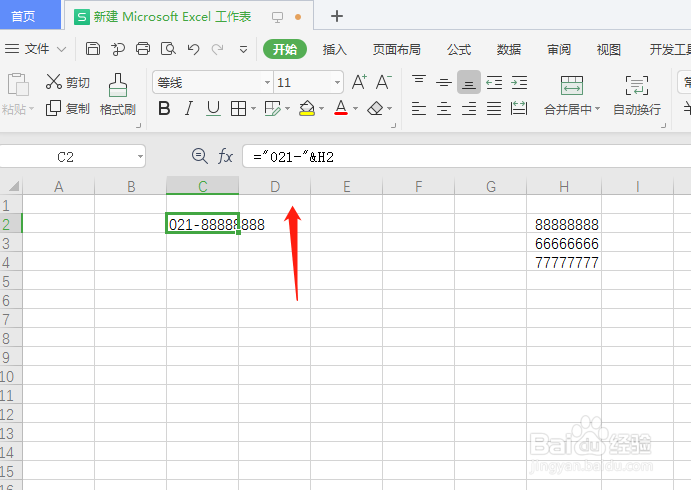Click the formula zoom magnifier icon

tap(200, 156)
